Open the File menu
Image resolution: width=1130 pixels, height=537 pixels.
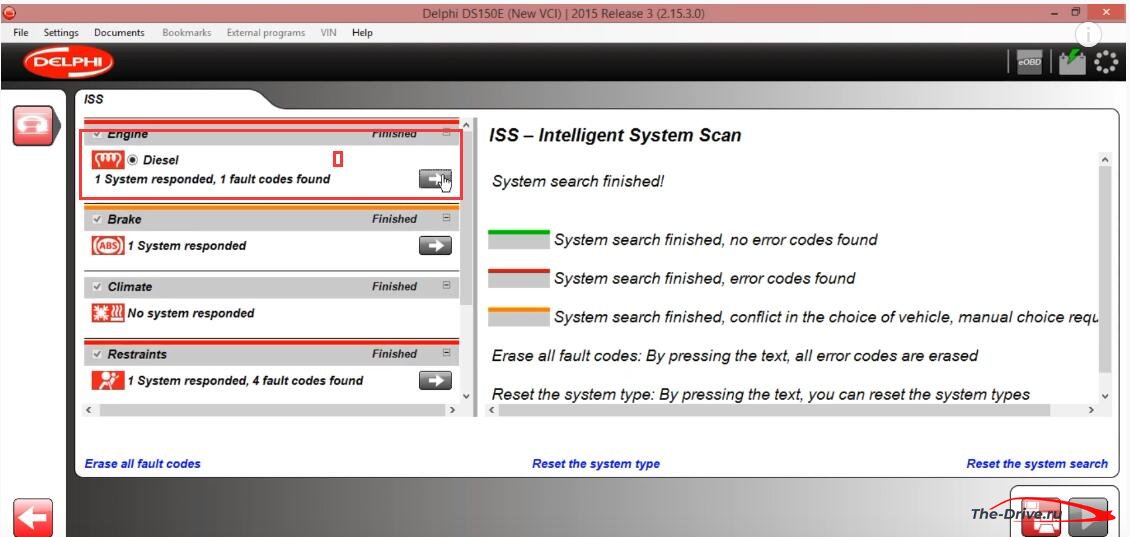[21, 32]
